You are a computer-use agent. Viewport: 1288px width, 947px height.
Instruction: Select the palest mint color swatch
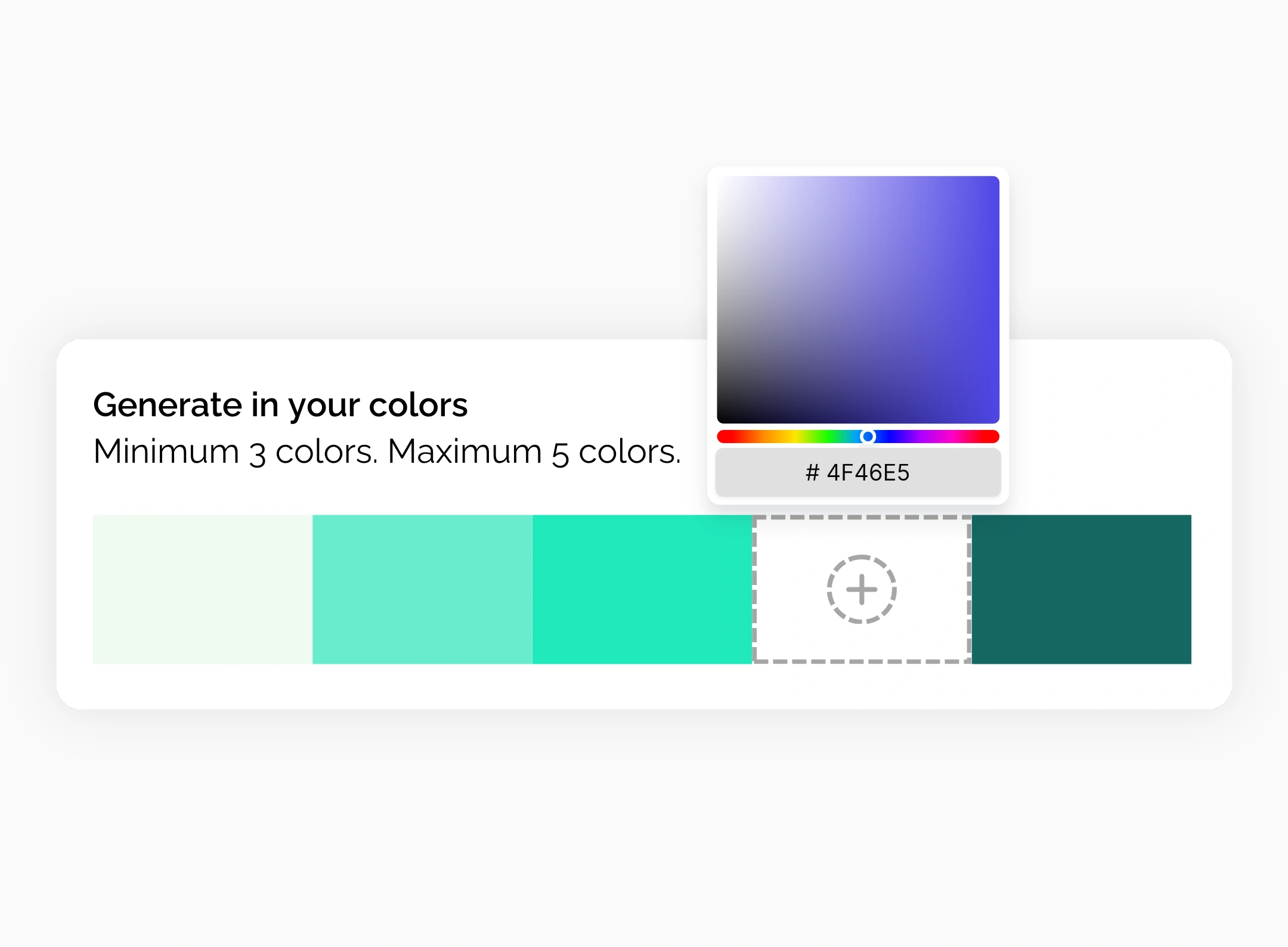202,589
